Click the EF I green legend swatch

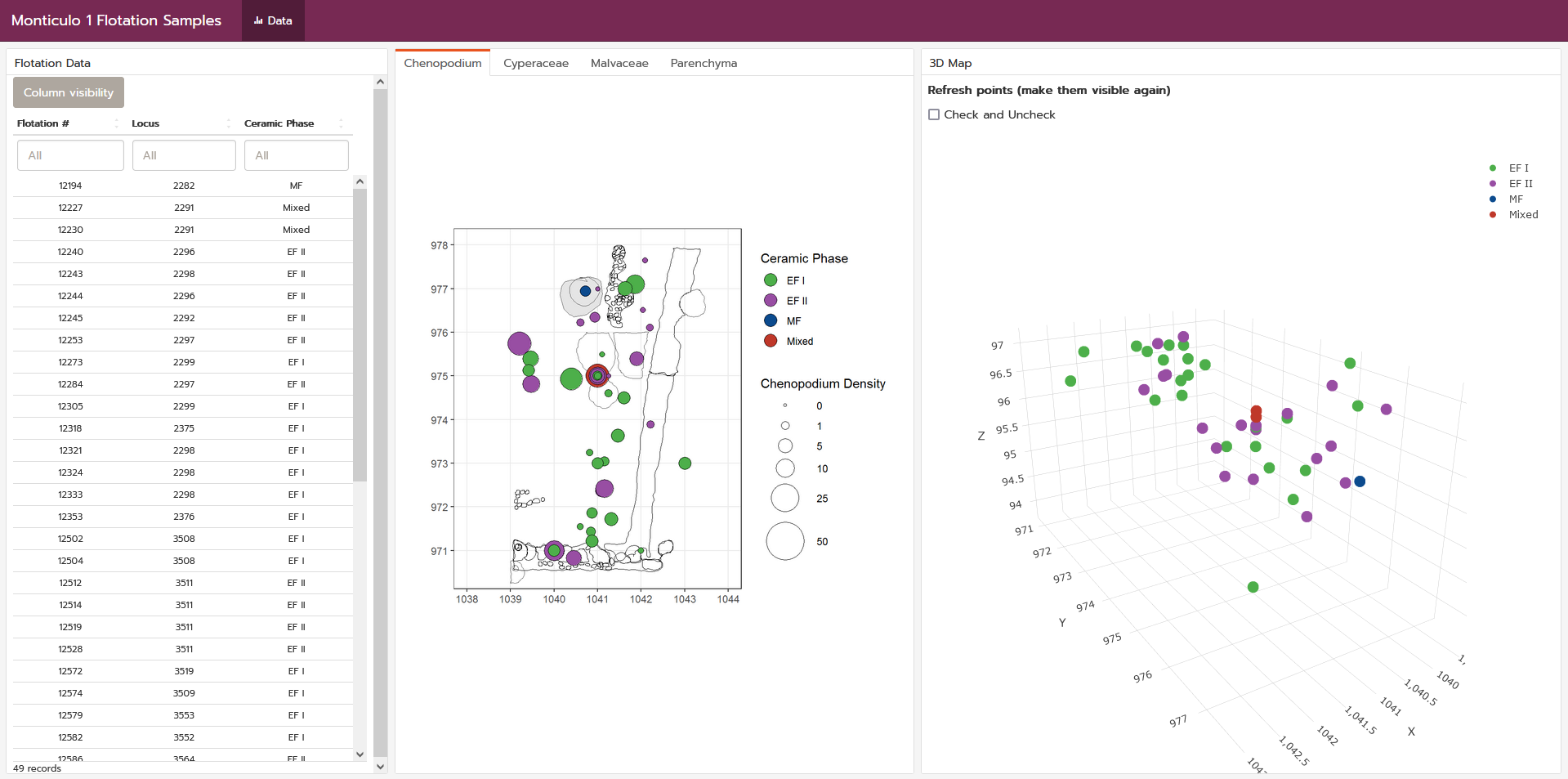point(771,280)
